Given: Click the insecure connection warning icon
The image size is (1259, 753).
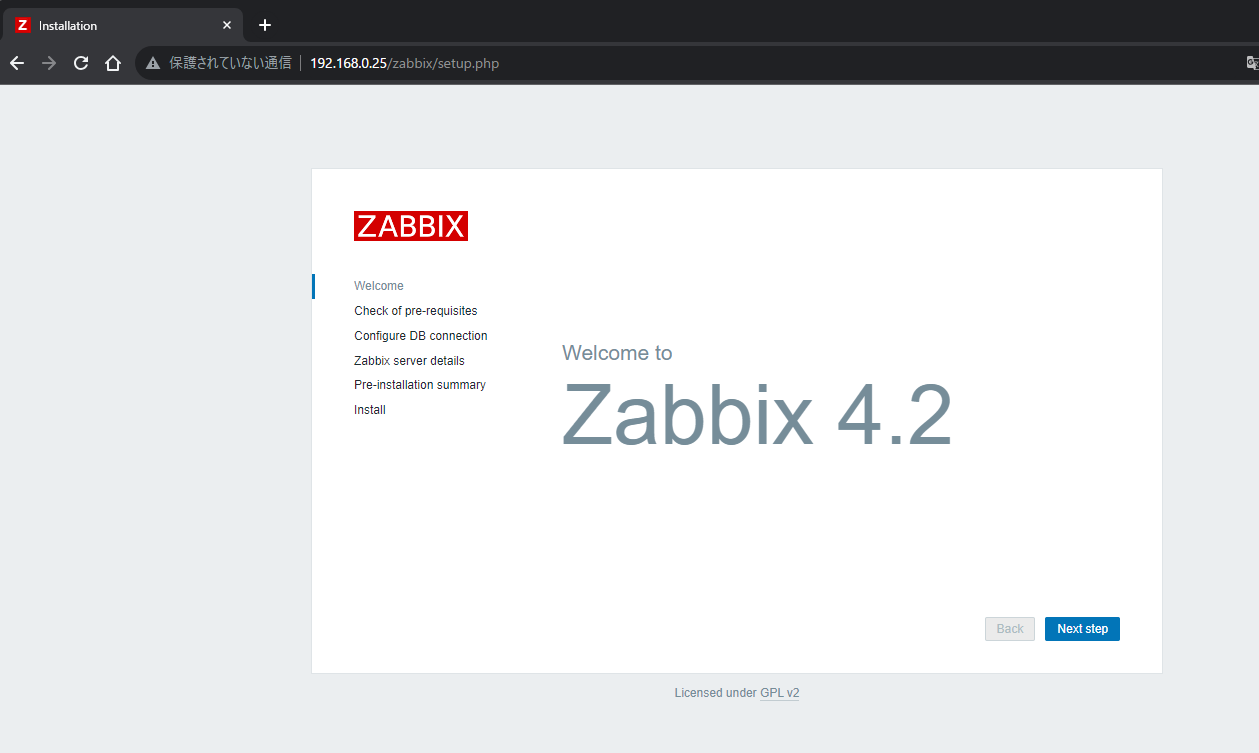Looking at the screenshot, I should (x=152, y=62).
